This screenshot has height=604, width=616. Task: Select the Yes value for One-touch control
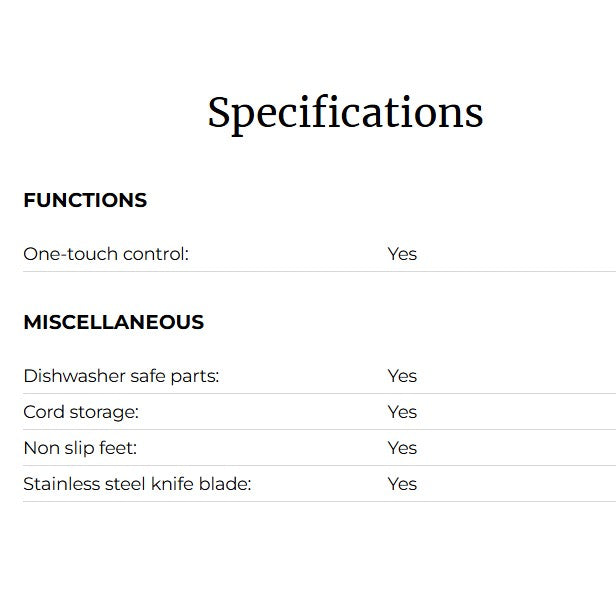click(x=402, y=254)
